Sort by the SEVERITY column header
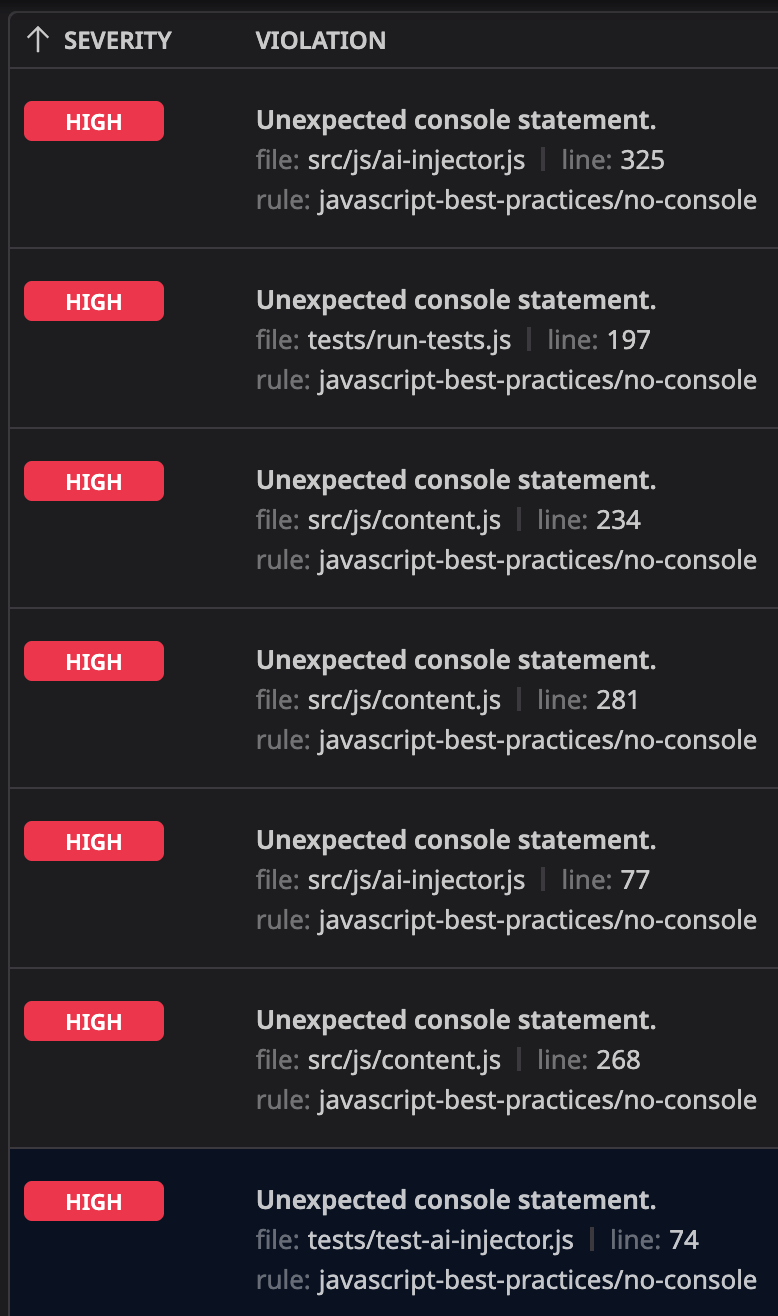The width and height of the screenshot is (778, 1316). (x=117, y=40)
